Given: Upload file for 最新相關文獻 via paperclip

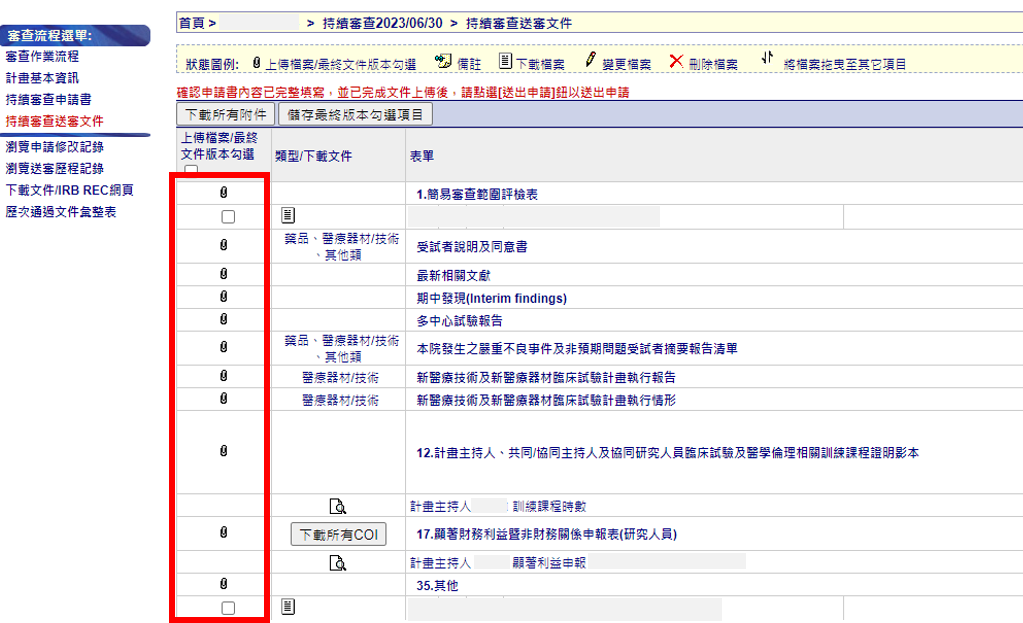Looking at the screenshot, I should pos(223,274).
